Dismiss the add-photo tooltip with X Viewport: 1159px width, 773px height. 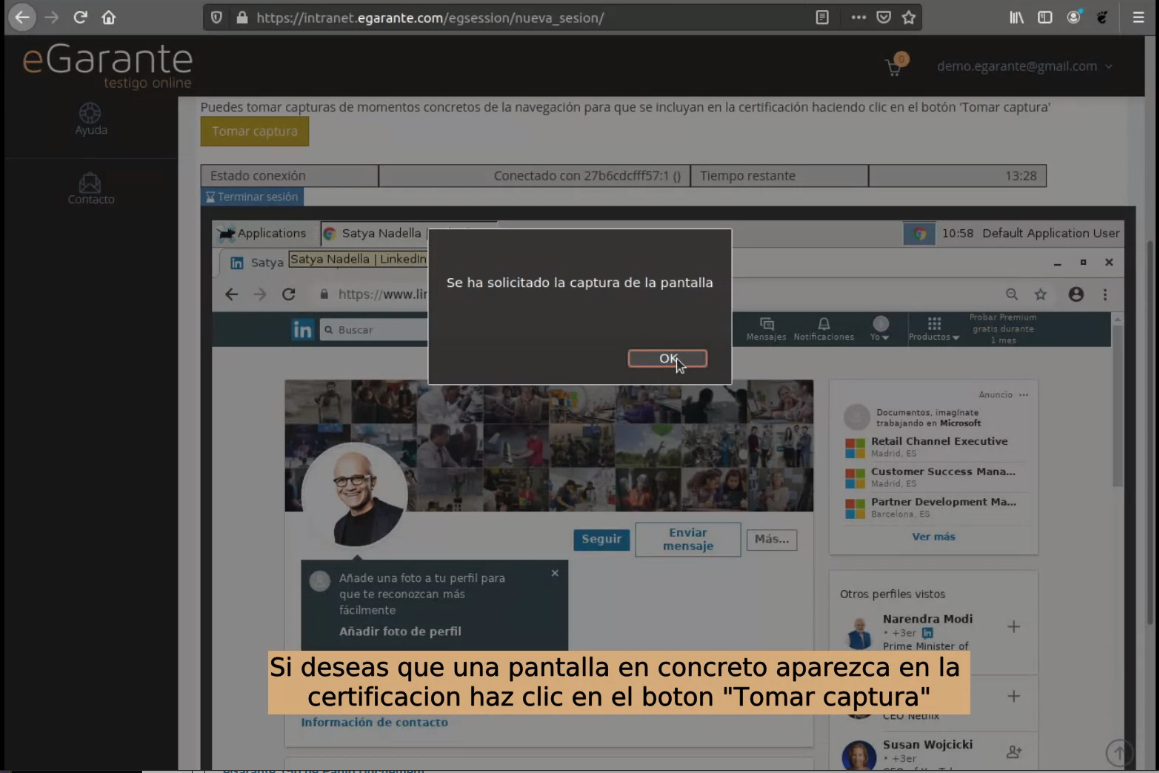click(554, 573)
